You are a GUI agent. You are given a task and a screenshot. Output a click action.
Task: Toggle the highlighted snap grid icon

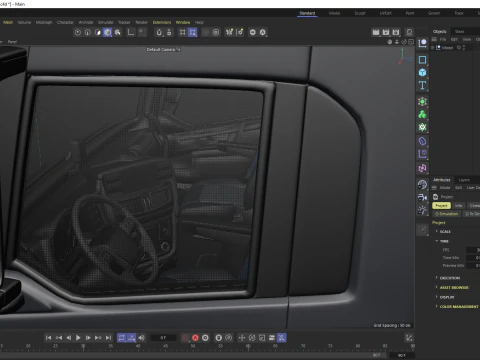click(x=193, y=32)
